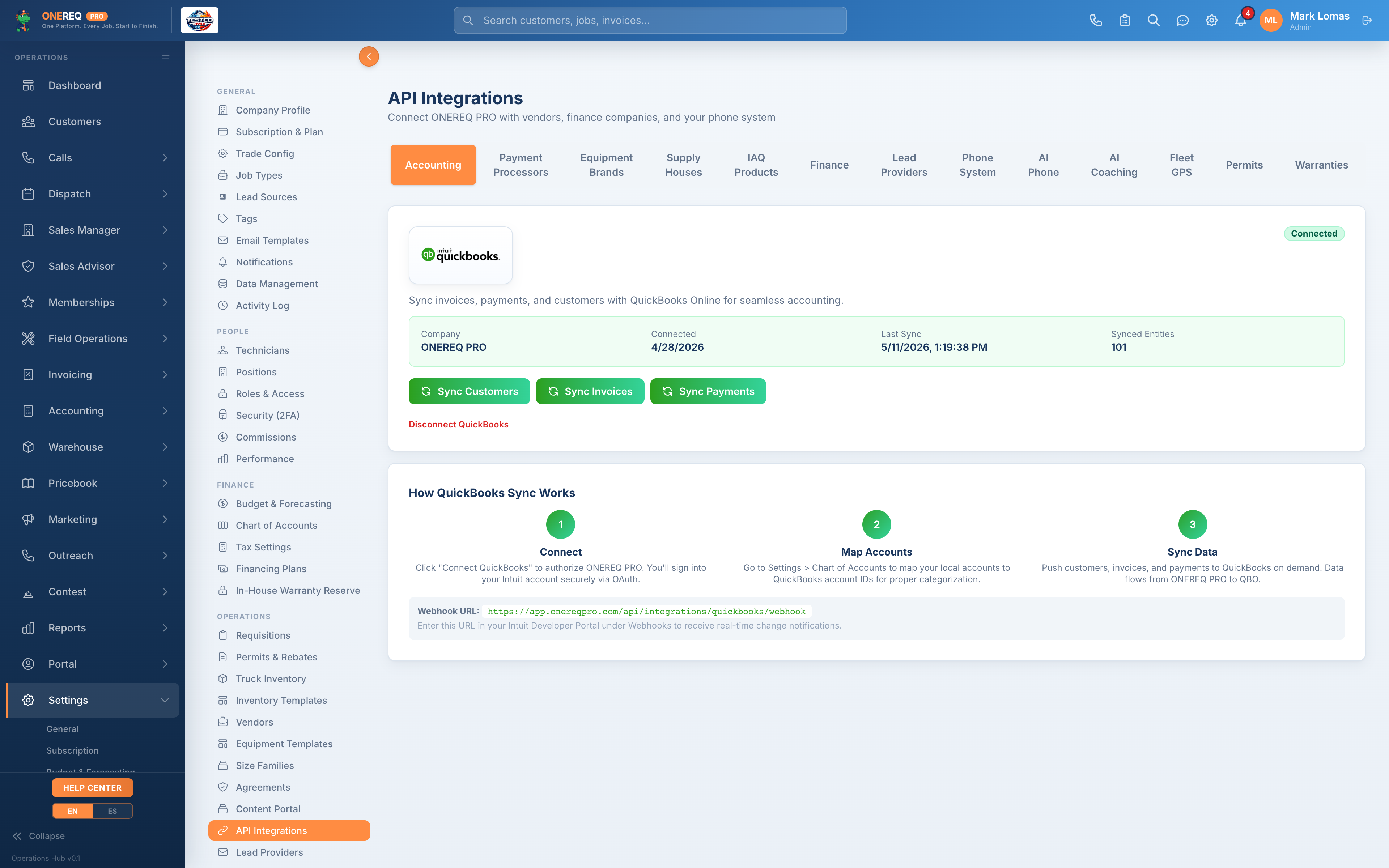Click the QuickBooks webhook URL
Screen dimensions: 1389x868
[647, 611]
